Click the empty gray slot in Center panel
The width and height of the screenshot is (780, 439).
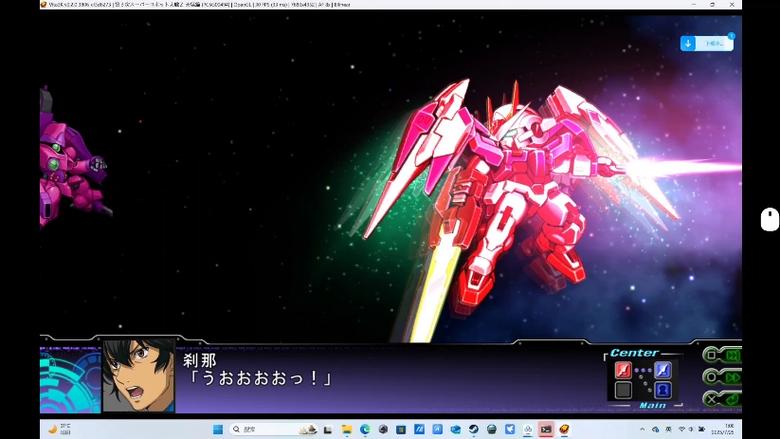(x=623, y=390)
